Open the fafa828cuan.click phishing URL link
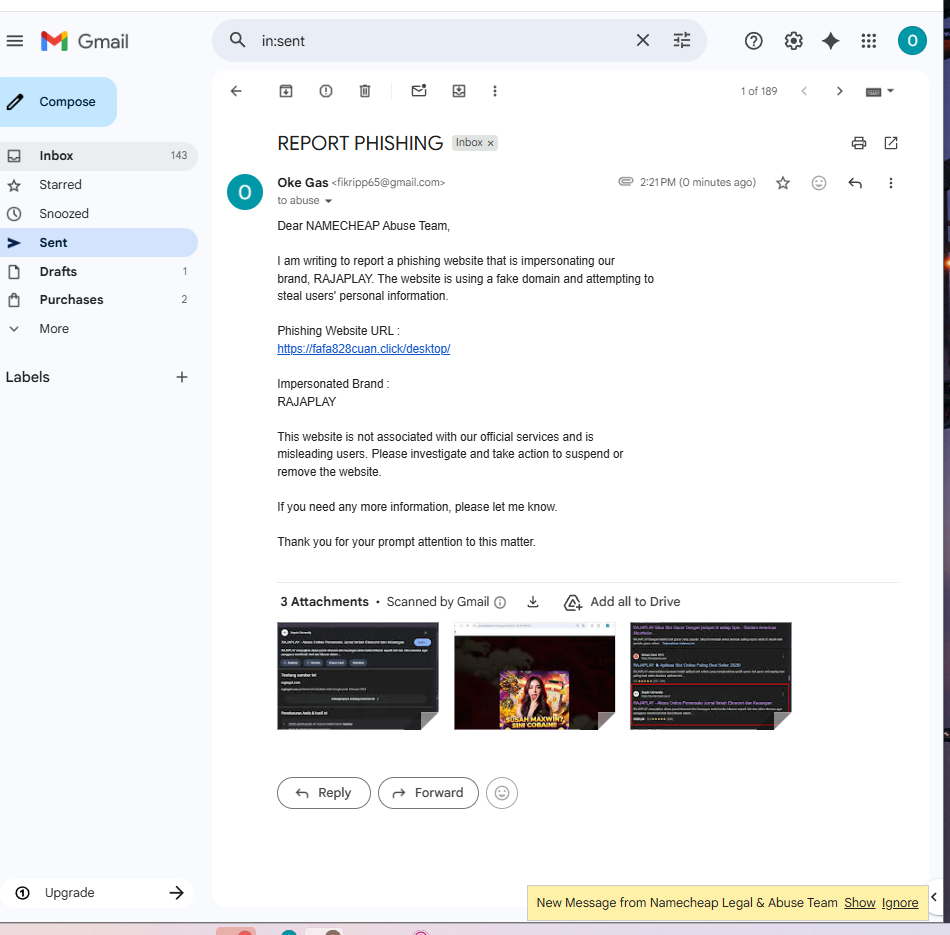This screenshot has height=935, width=950. pos(364,349)
